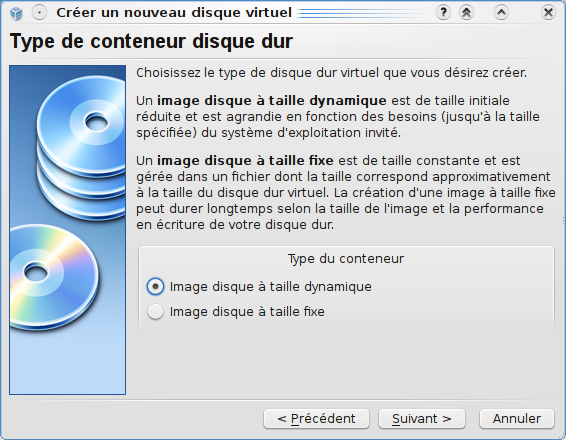Continue with the Suivant button
Viewport: 566px width, 440px height.
[422, 419]
